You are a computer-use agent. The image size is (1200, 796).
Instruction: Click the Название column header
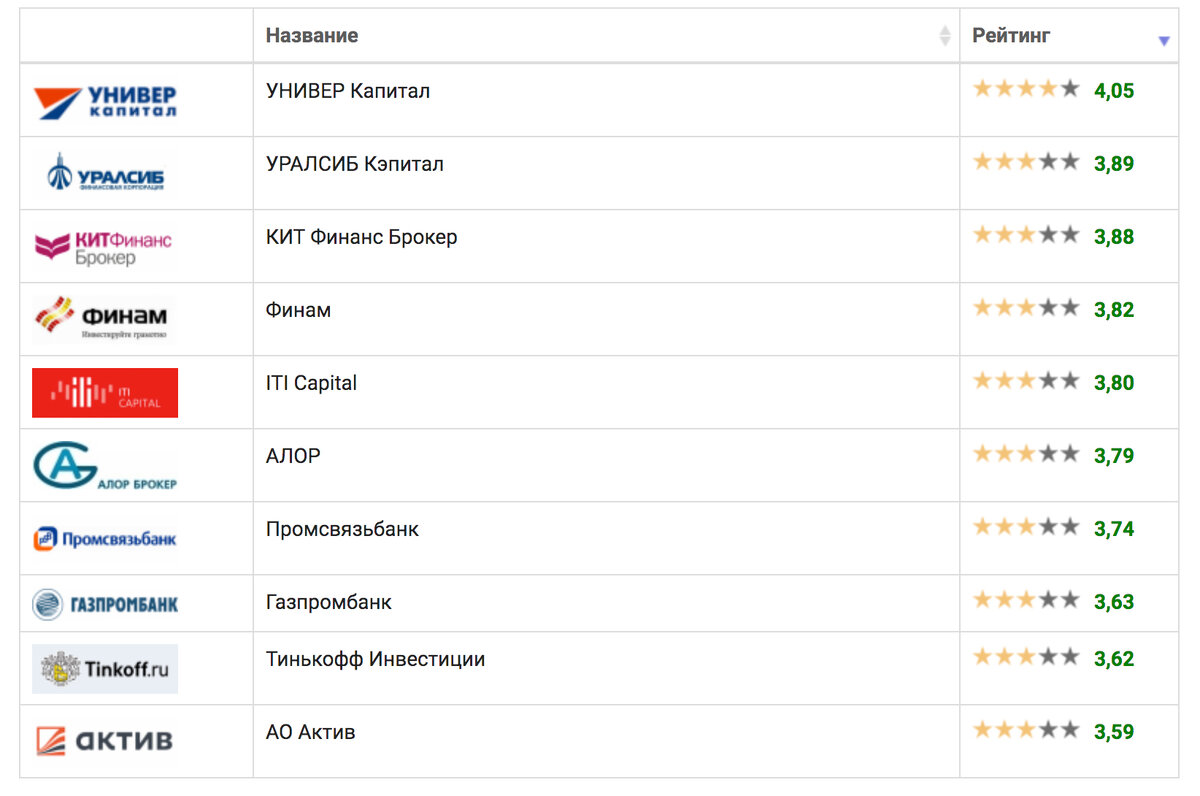pos(312,36)
